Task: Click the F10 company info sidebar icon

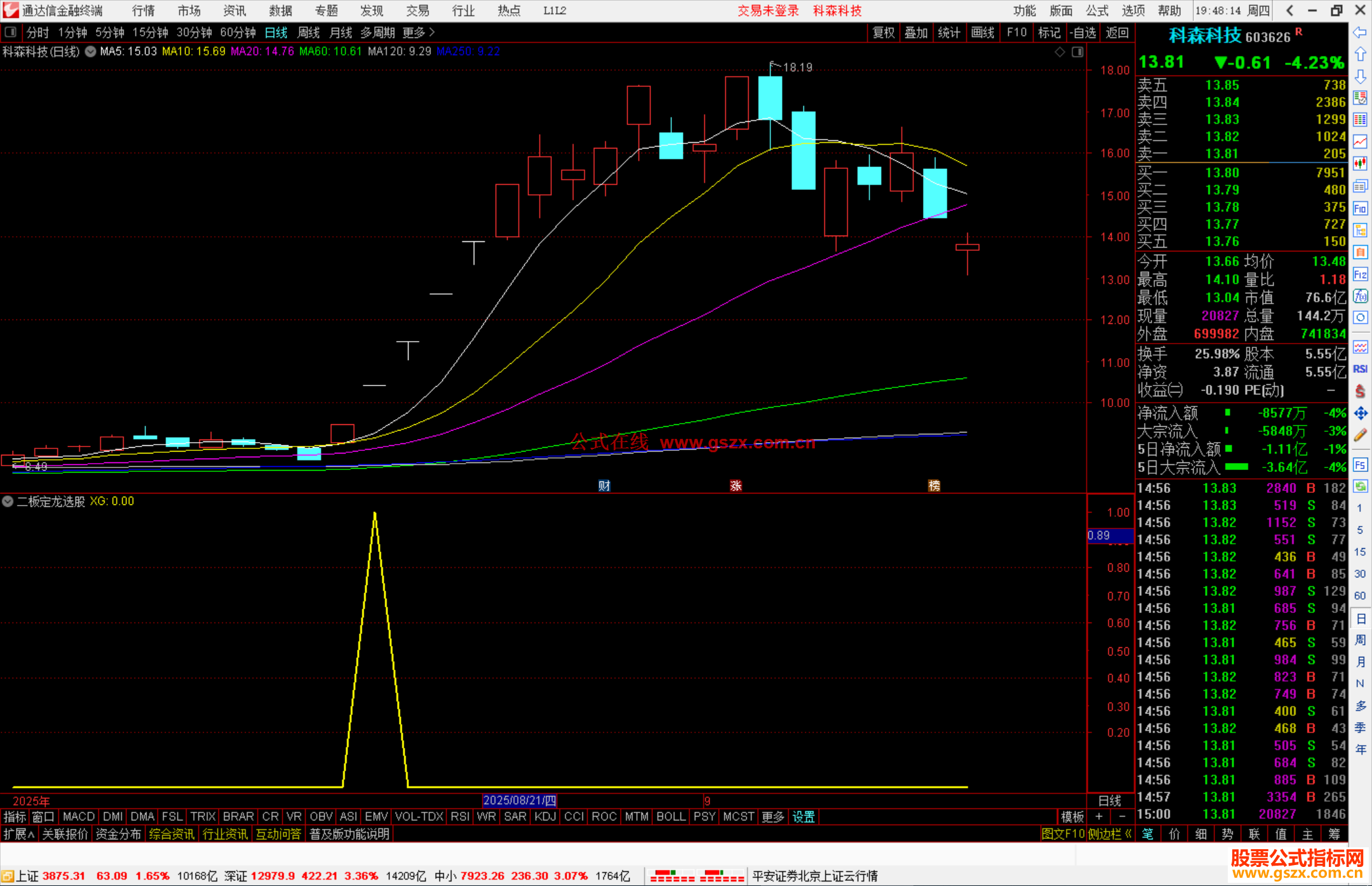Action: [1360, 208]
